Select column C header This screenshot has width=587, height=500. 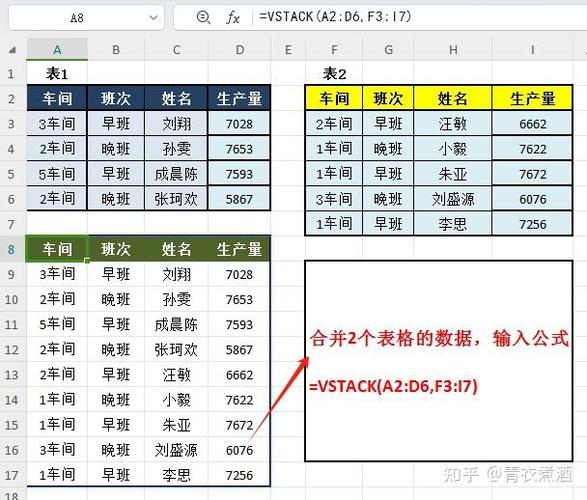click(x=176, y=49)
